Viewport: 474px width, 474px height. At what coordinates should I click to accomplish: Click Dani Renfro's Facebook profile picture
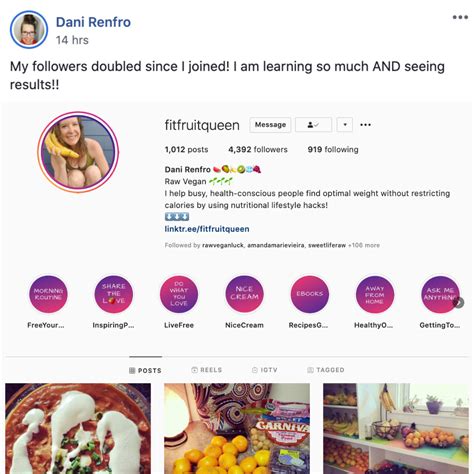pyautogui.click(x=29, y=29)
